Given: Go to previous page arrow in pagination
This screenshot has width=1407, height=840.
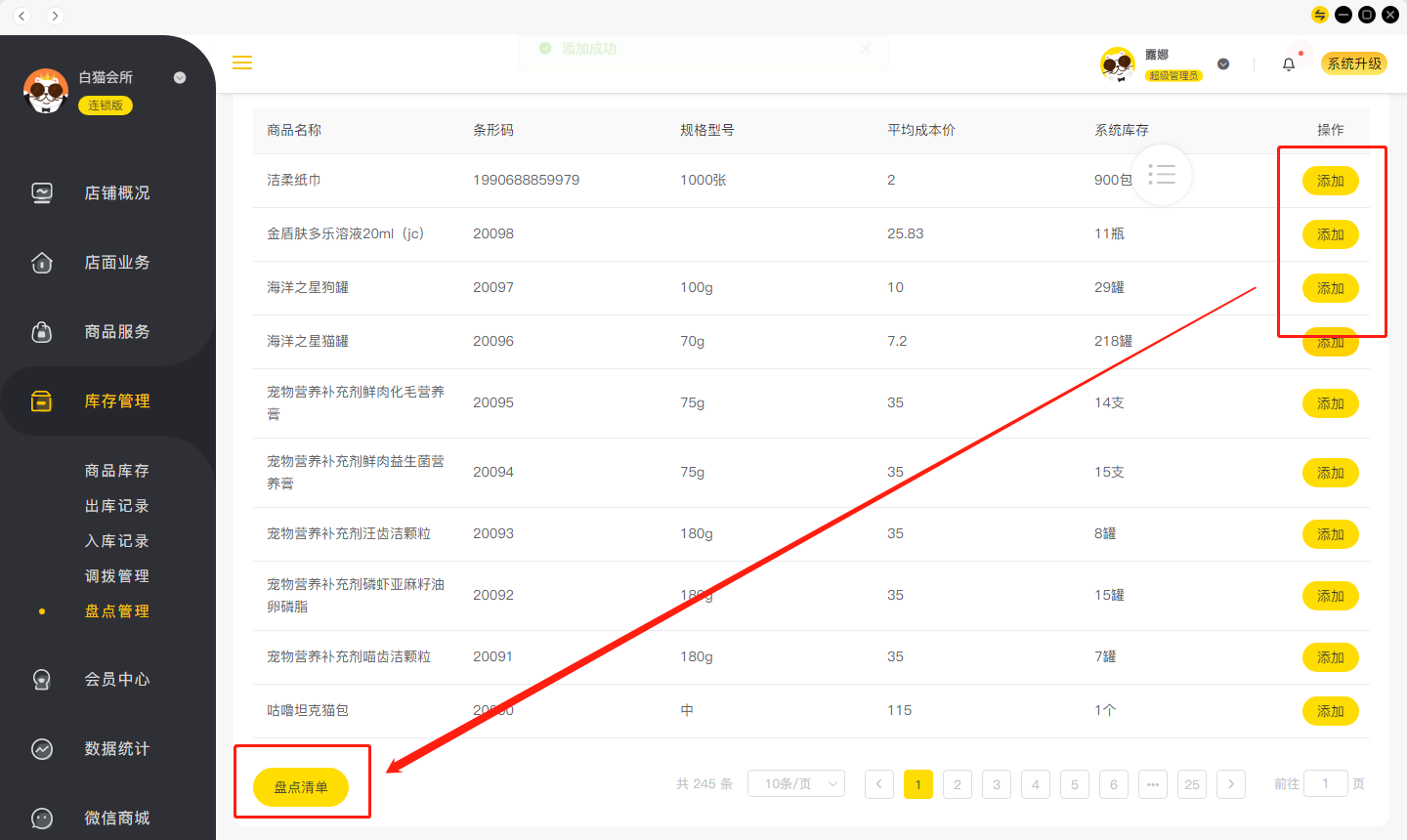Looking at the screenshot, I should pos(879,784).
